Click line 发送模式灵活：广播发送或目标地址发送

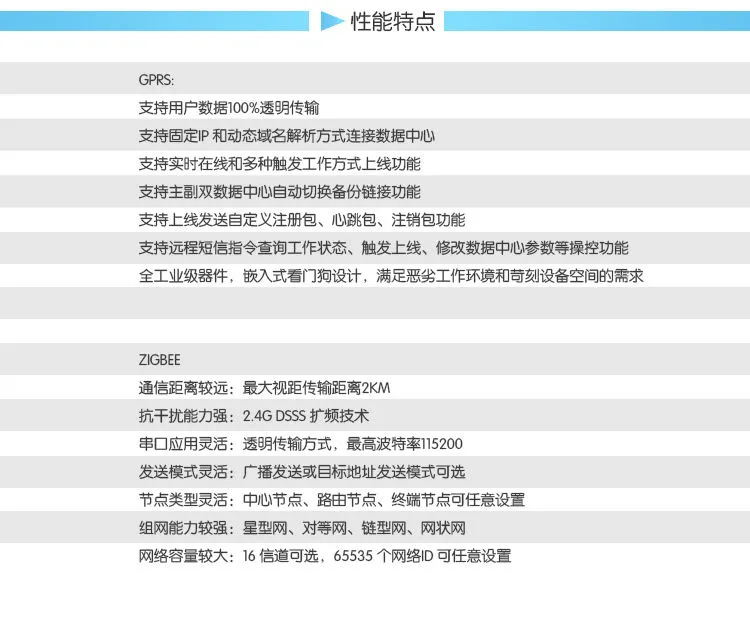[x=302, y=472]
